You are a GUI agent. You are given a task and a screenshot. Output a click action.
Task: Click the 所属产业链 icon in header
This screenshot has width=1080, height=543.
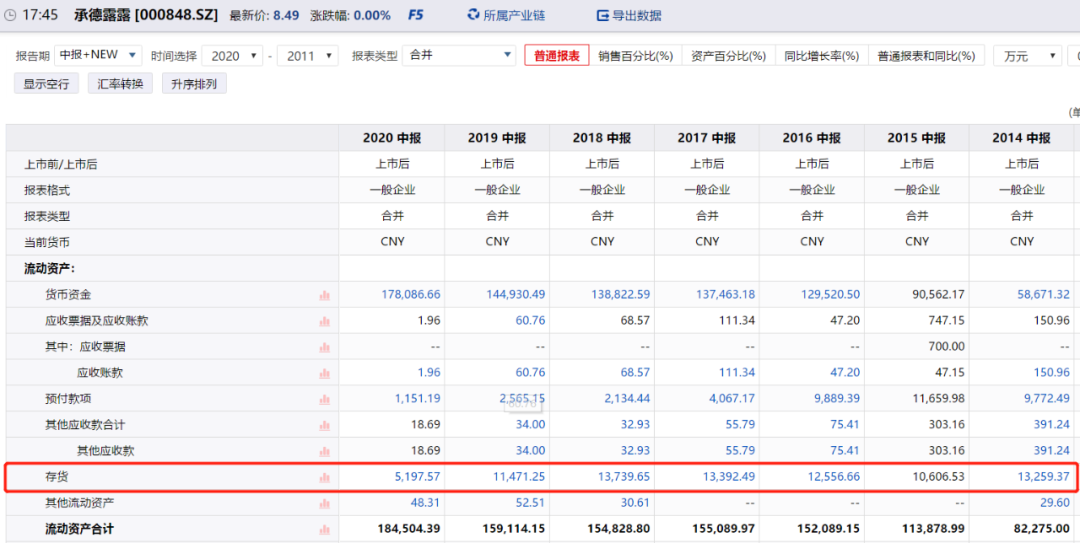(473, 16)
